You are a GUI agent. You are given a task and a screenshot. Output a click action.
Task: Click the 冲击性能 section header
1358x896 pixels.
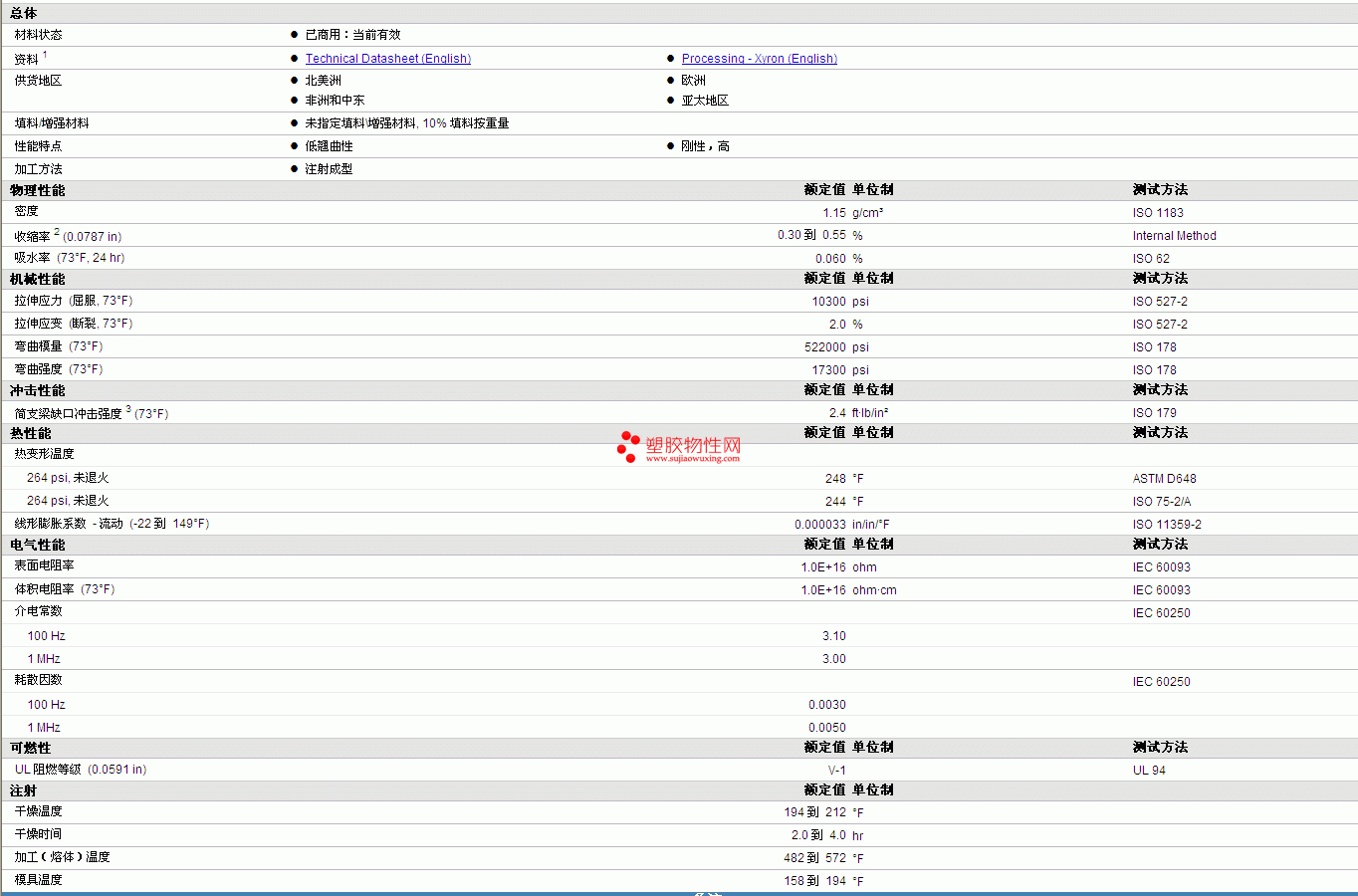coord(38,391)
